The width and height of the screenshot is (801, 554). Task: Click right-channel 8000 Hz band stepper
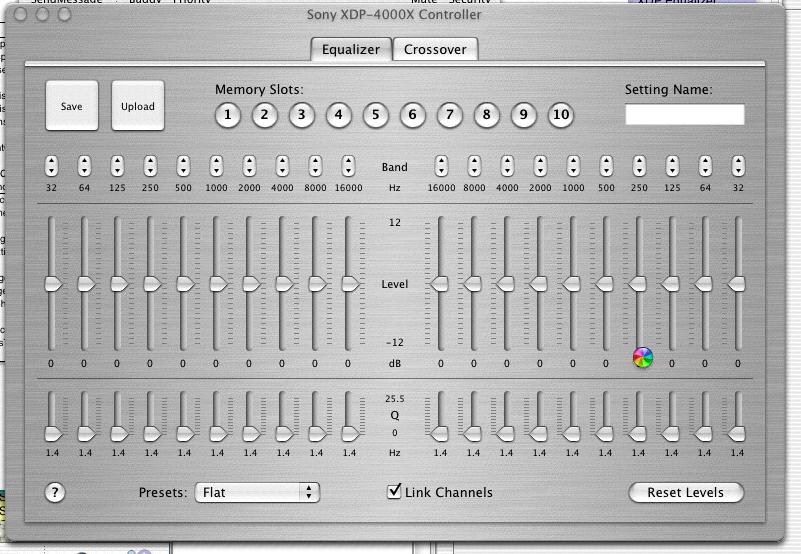point(475,166)
